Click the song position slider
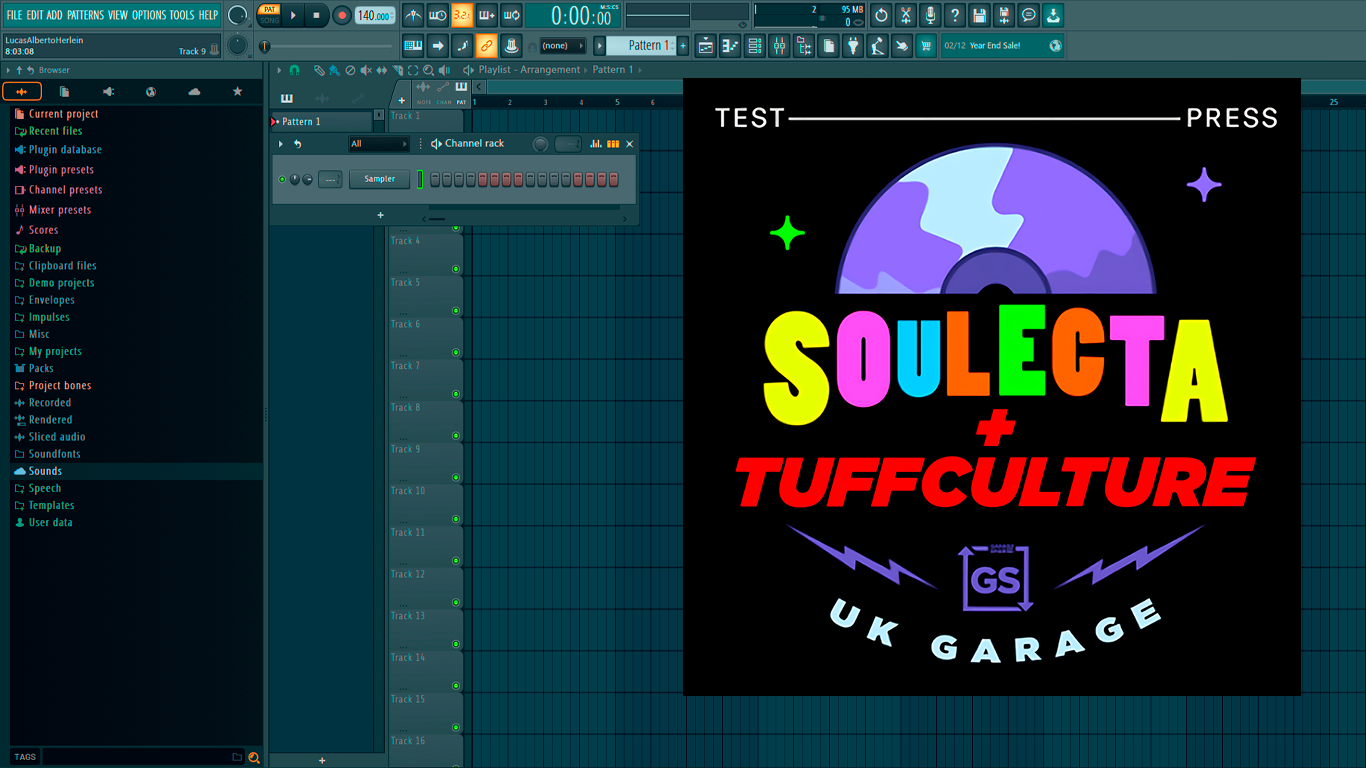The width and height of the screenshot is (1366, 768). coord(328,46)
